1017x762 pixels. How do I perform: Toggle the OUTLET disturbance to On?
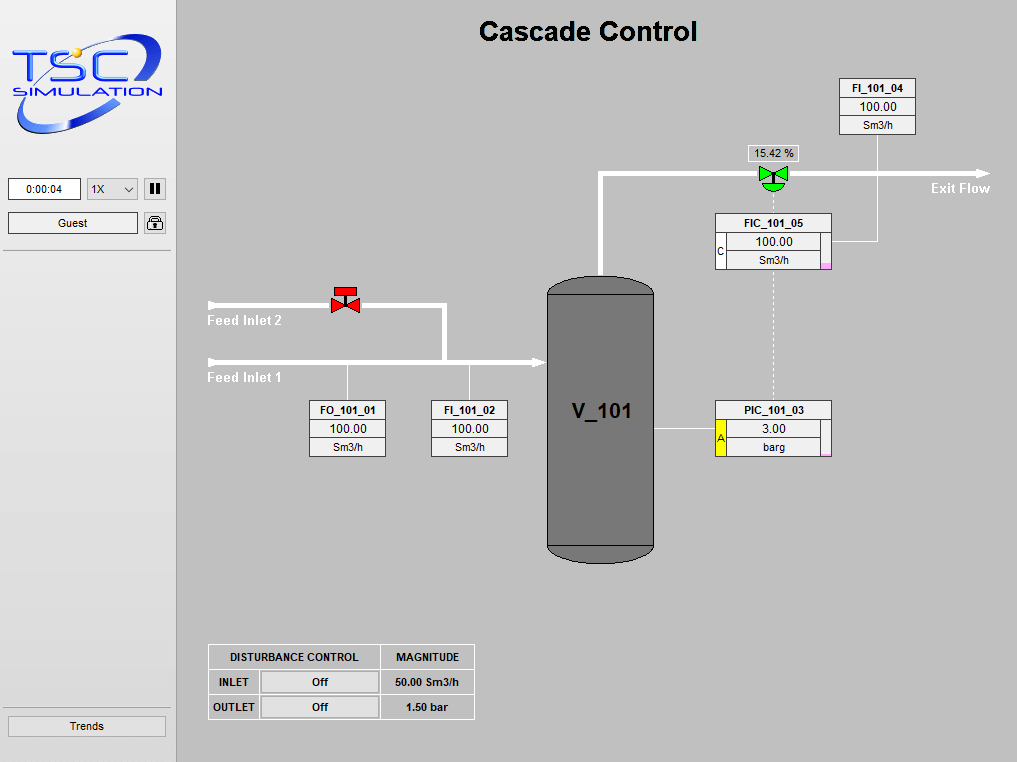tap(319, 706)
